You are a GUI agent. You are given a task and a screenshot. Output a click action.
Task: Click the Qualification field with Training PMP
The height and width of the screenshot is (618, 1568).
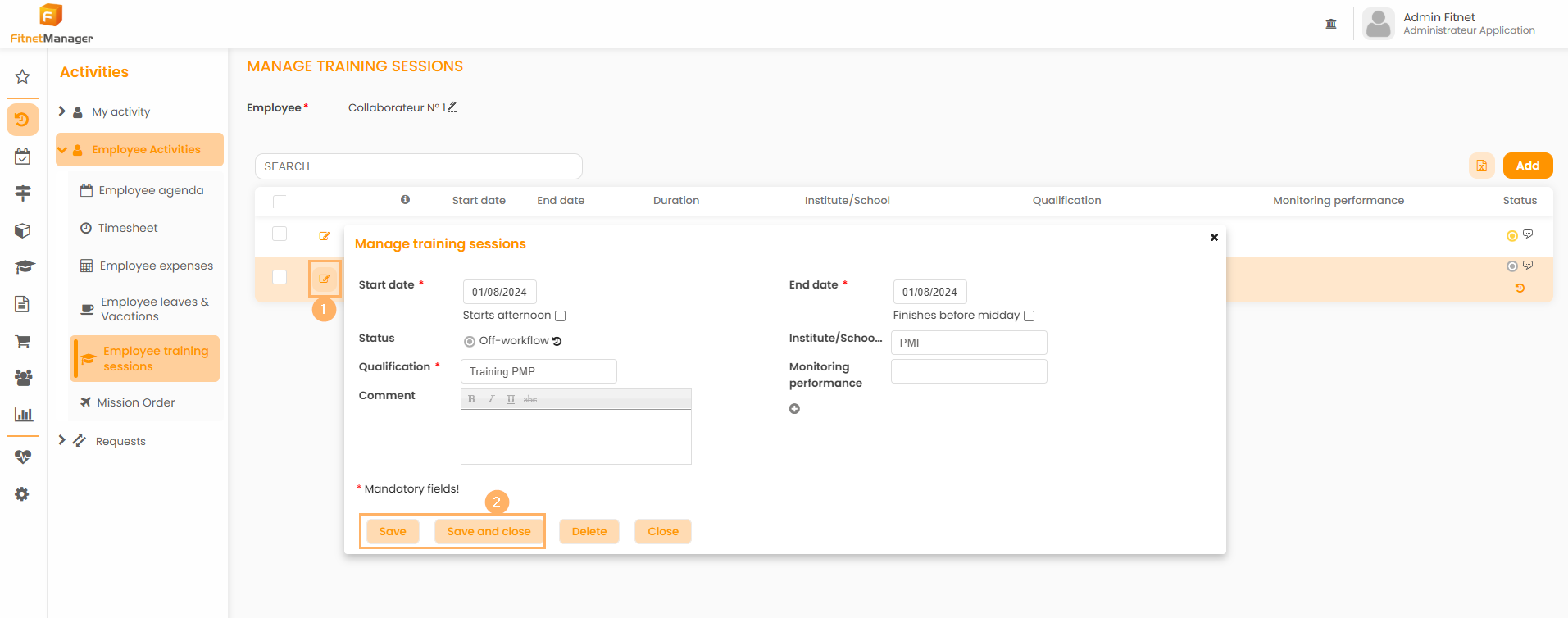click(539, 371)
